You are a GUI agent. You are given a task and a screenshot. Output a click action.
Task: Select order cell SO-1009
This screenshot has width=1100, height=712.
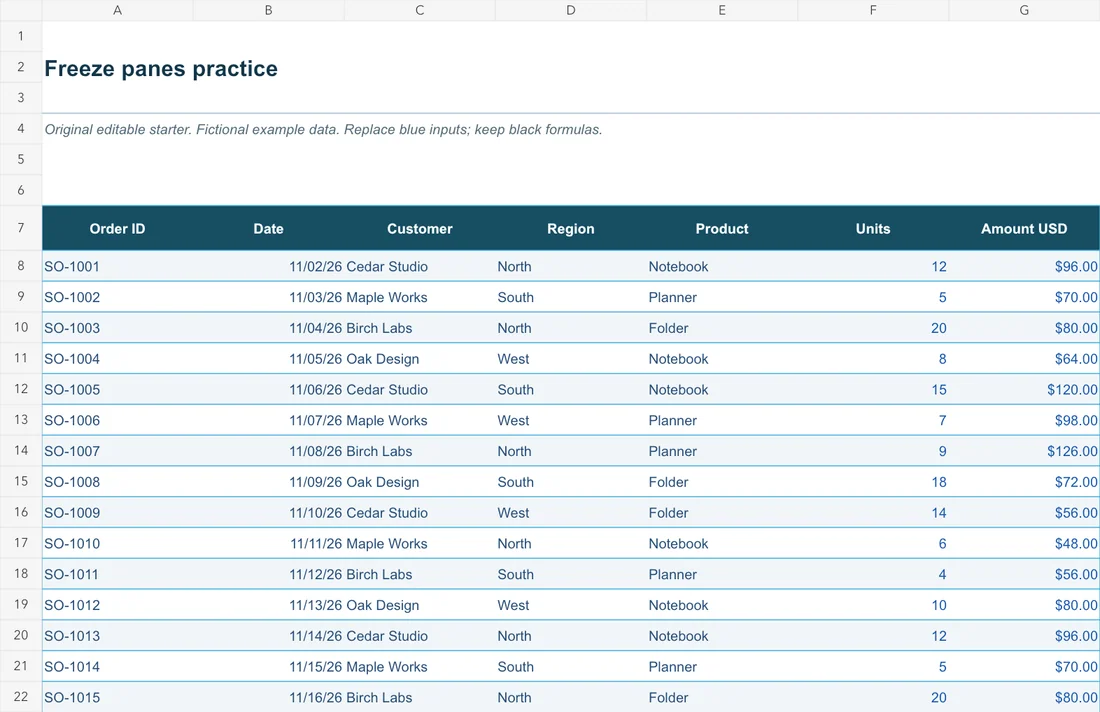coord(117,513)
